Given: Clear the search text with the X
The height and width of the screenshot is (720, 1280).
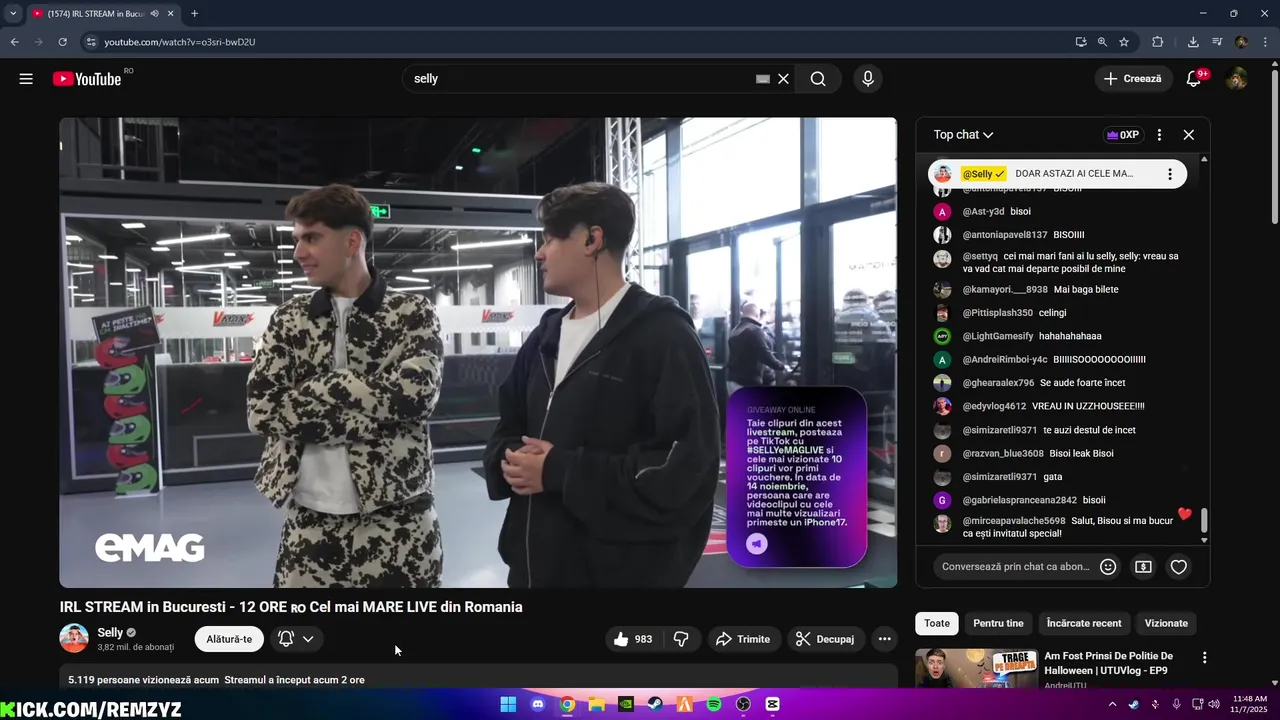Looking at the screenshot, I should [783, 79].
